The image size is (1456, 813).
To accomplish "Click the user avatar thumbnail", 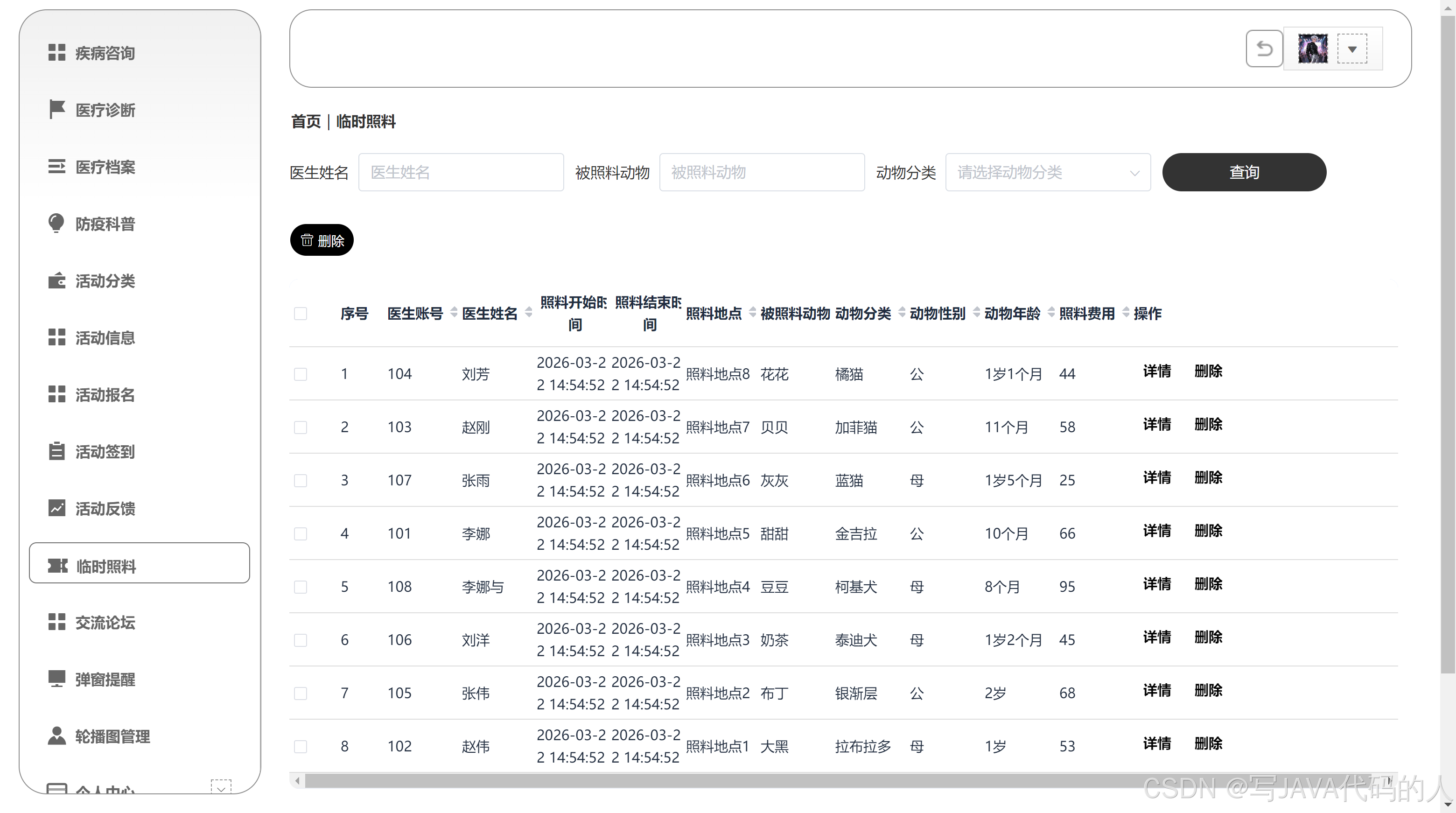I will 1312,49.
